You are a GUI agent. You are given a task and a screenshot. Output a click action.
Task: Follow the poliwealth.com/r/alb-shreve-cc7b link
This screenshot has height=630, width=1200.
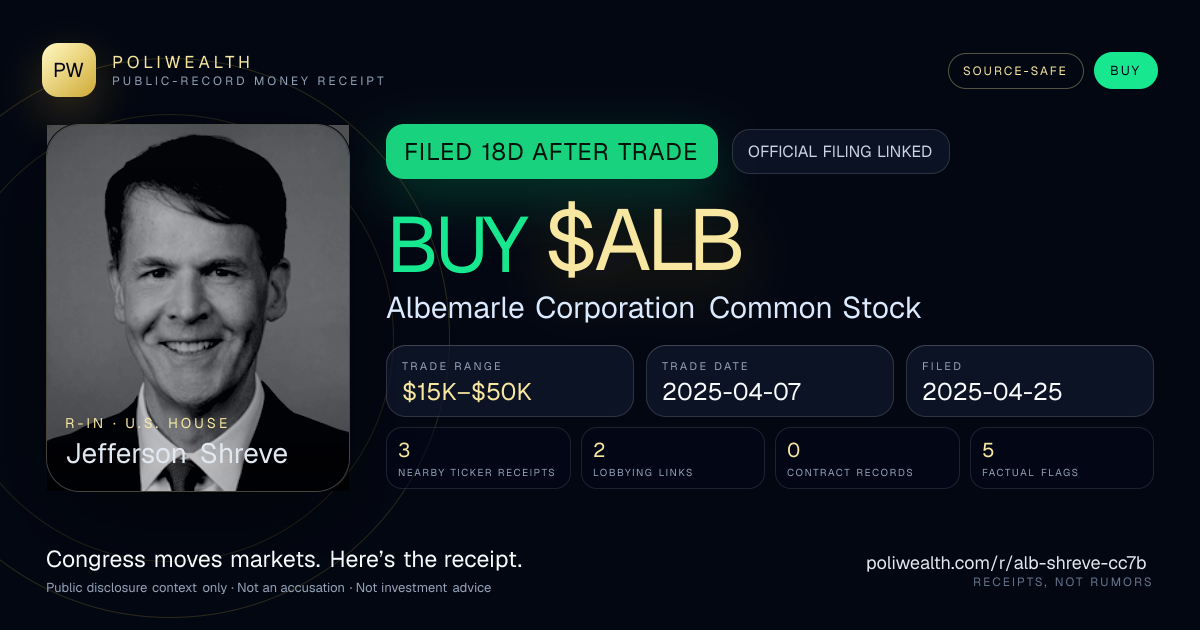click(1006, 563)
